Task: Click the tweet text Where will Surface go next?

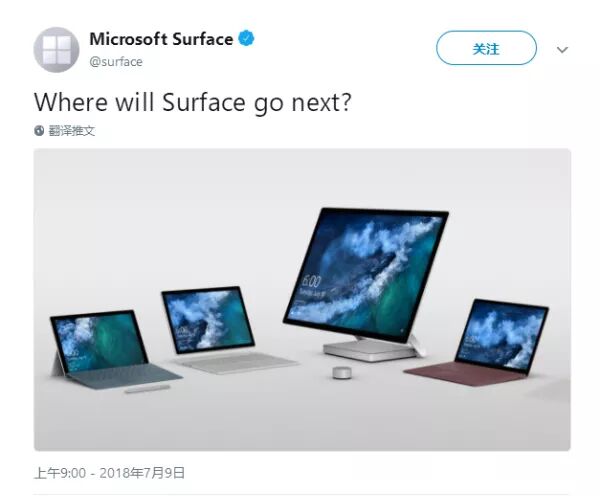Action: click(x=192, y=102)
